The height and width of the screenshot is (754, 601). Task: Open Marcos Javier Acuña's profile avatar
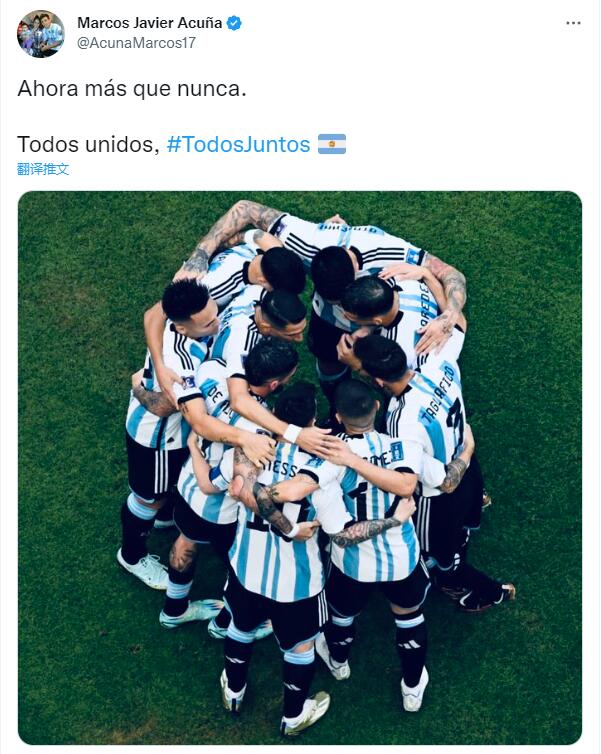[x=41, y=34]
